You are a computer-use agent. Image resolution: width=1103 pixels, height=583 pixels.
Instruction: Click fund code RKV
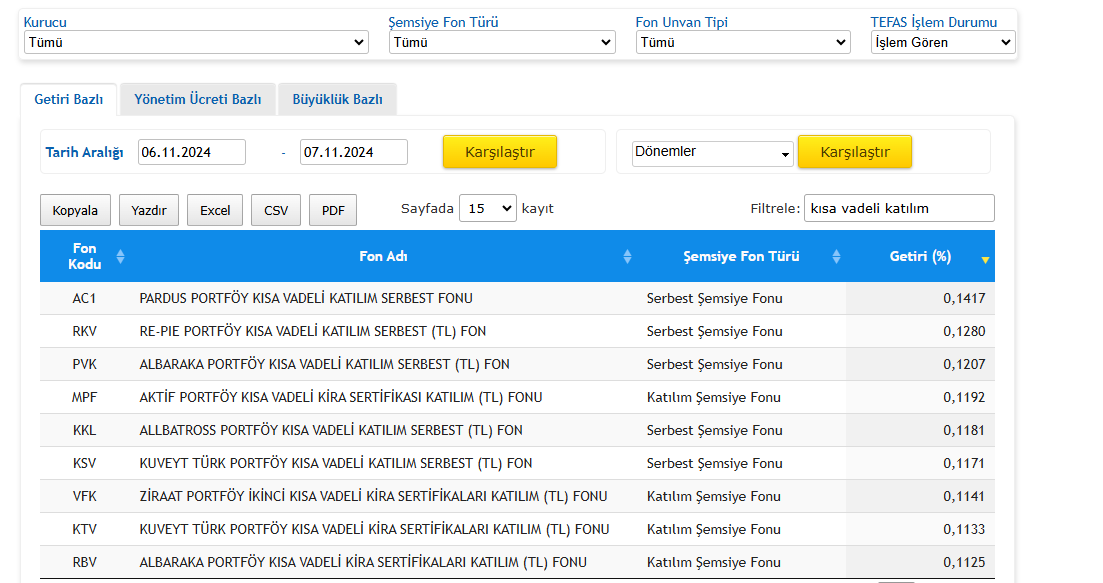(x=84, y=331)
